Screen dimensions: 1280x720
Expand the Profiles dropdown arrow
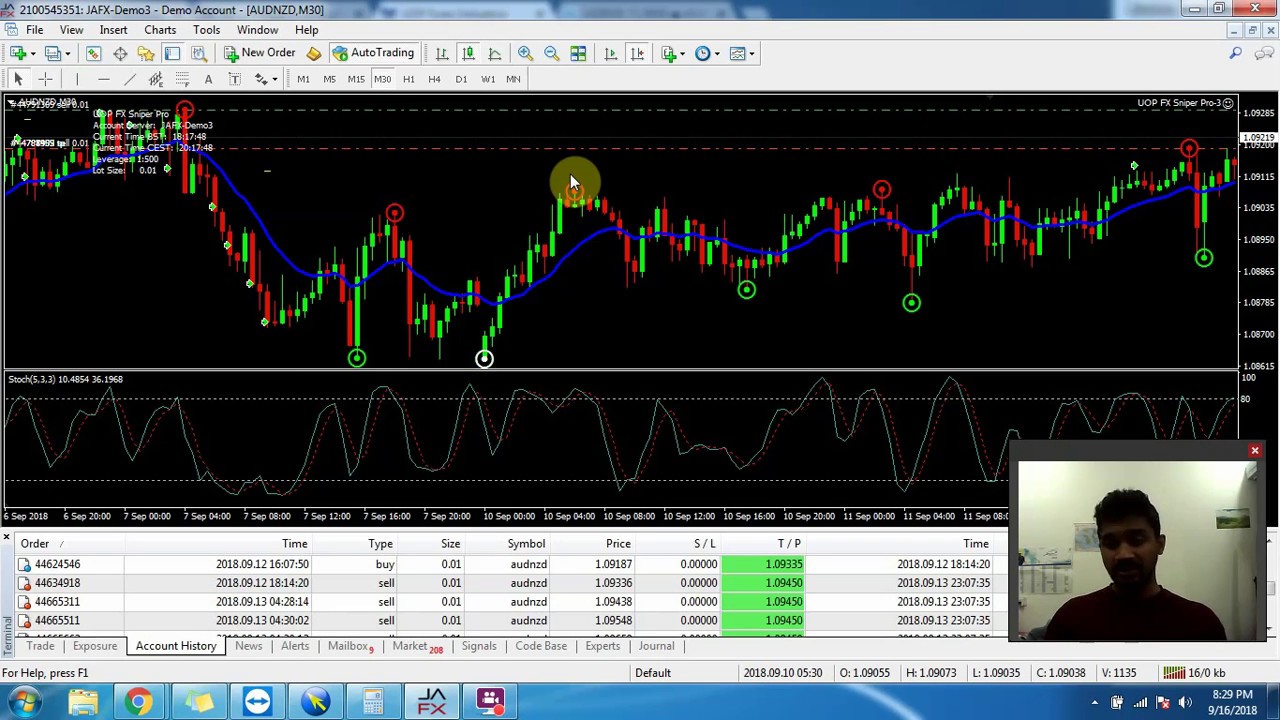(x=67, y=53)
